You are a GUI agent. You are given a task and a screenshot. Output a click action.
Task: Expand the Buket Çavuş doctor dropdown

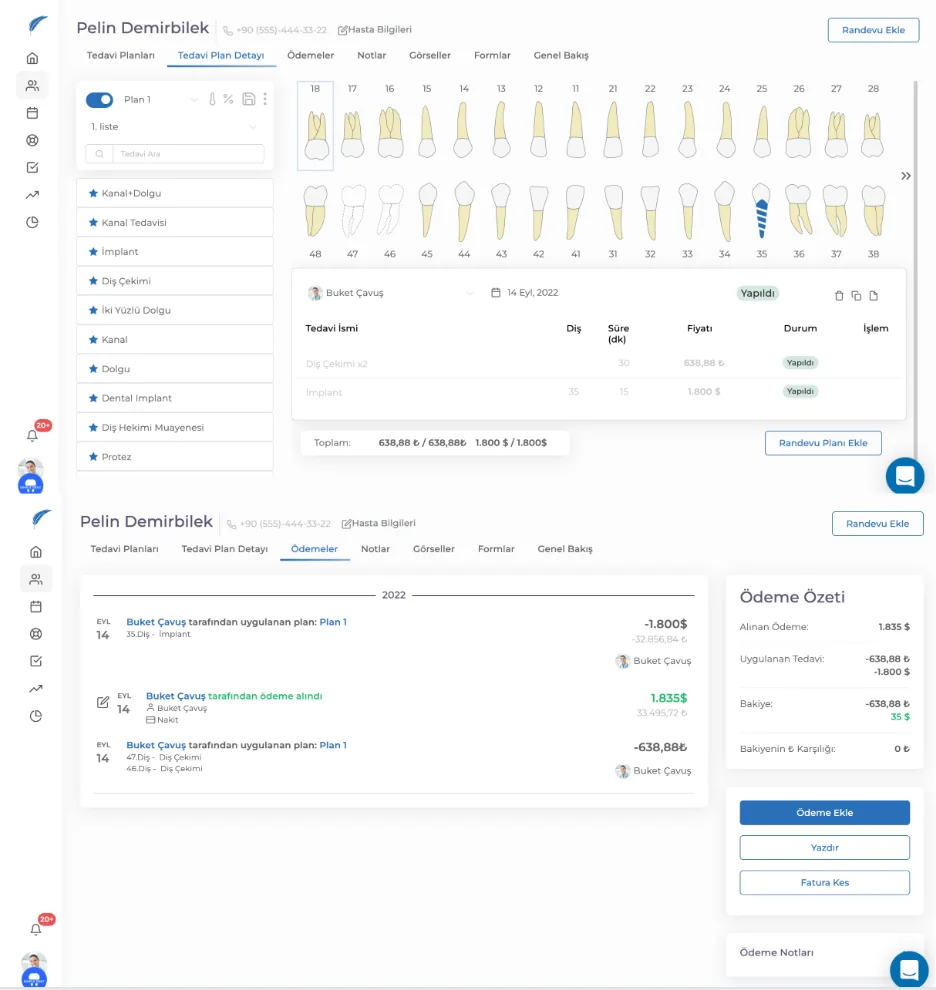click(x=469, y=293)
